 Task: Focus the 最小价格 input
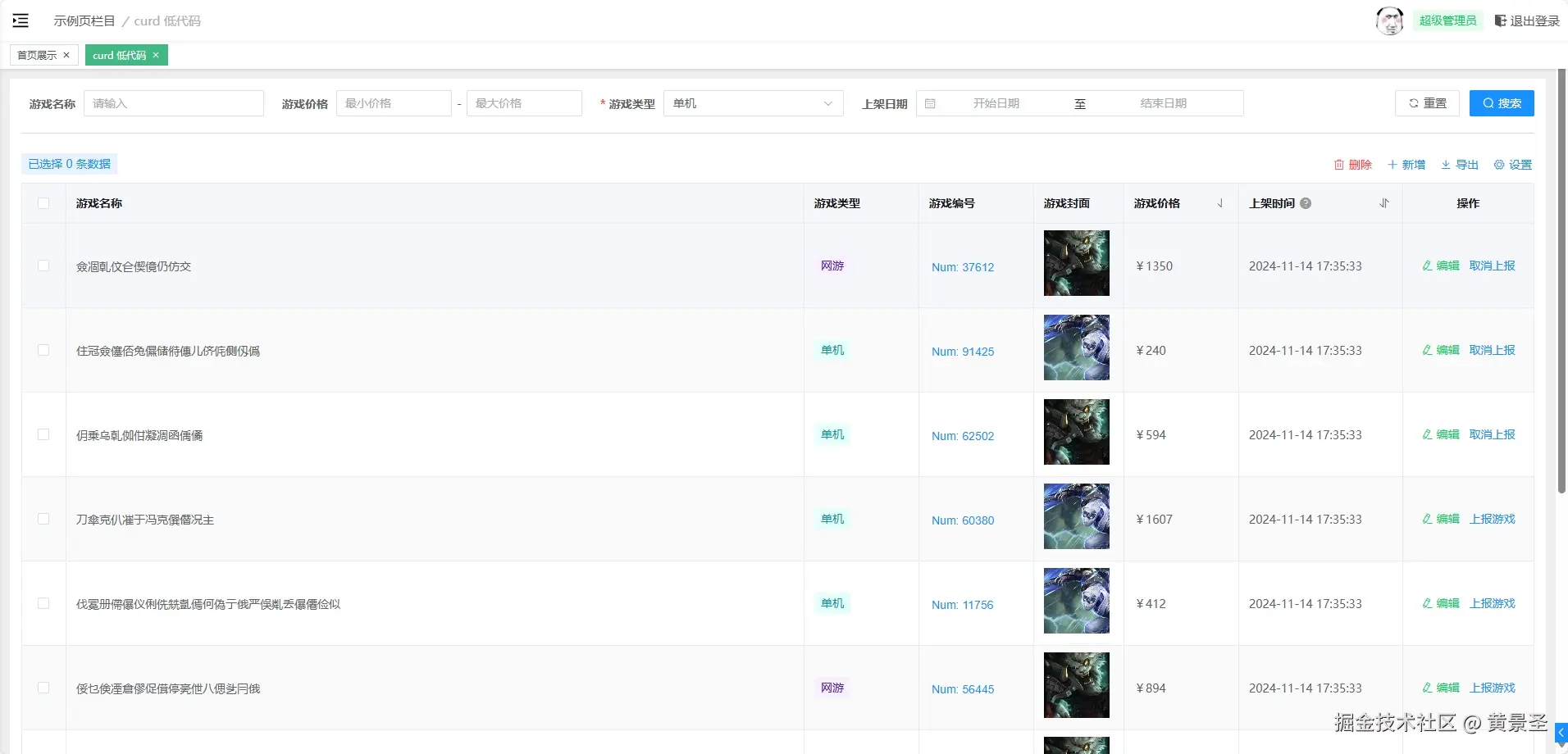(x=394, y=103)
